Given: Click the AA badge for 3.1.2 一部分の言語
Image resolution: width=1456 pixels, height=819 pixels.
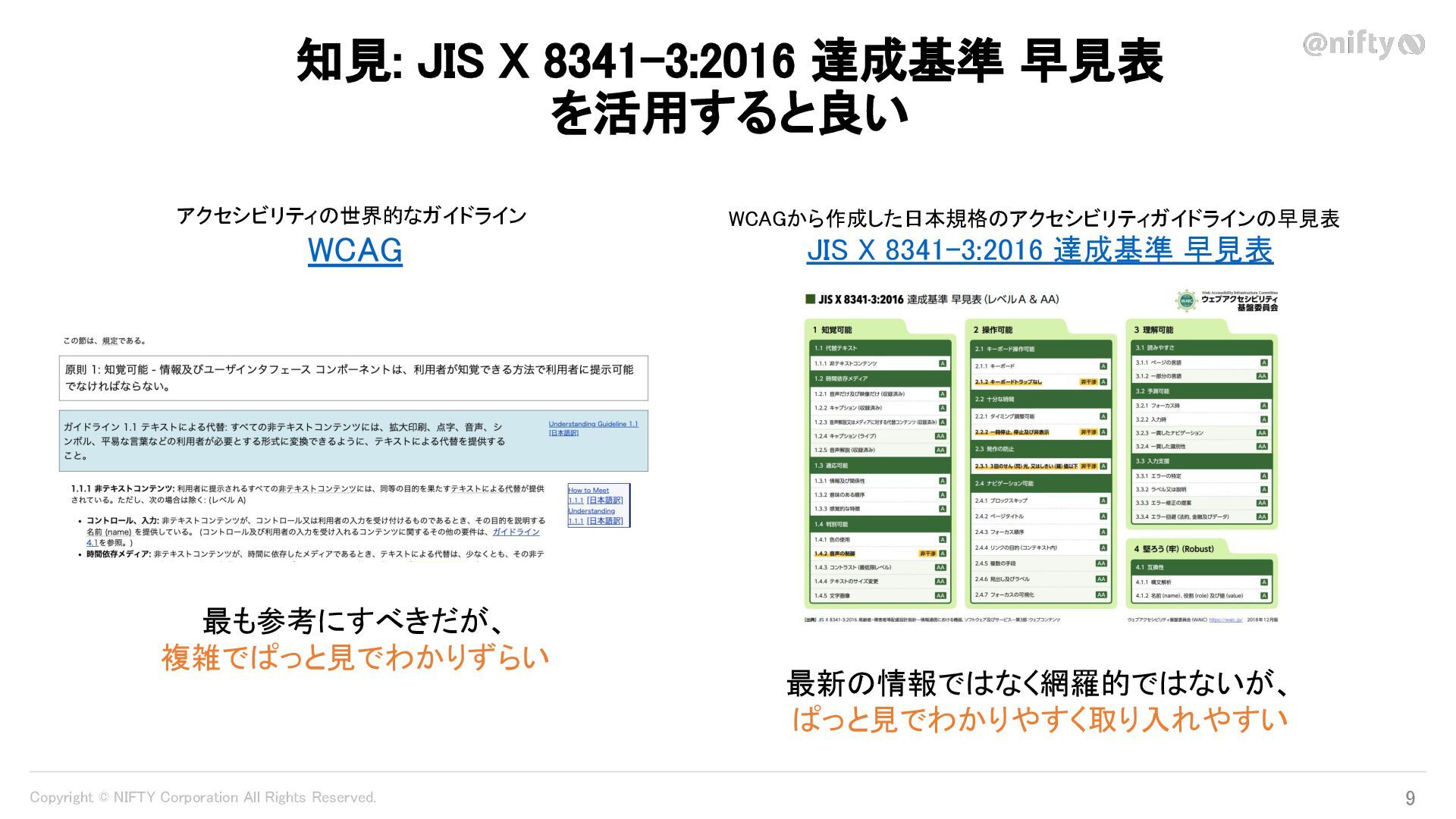Looking at the screenshot, I should click(1262, 376).
